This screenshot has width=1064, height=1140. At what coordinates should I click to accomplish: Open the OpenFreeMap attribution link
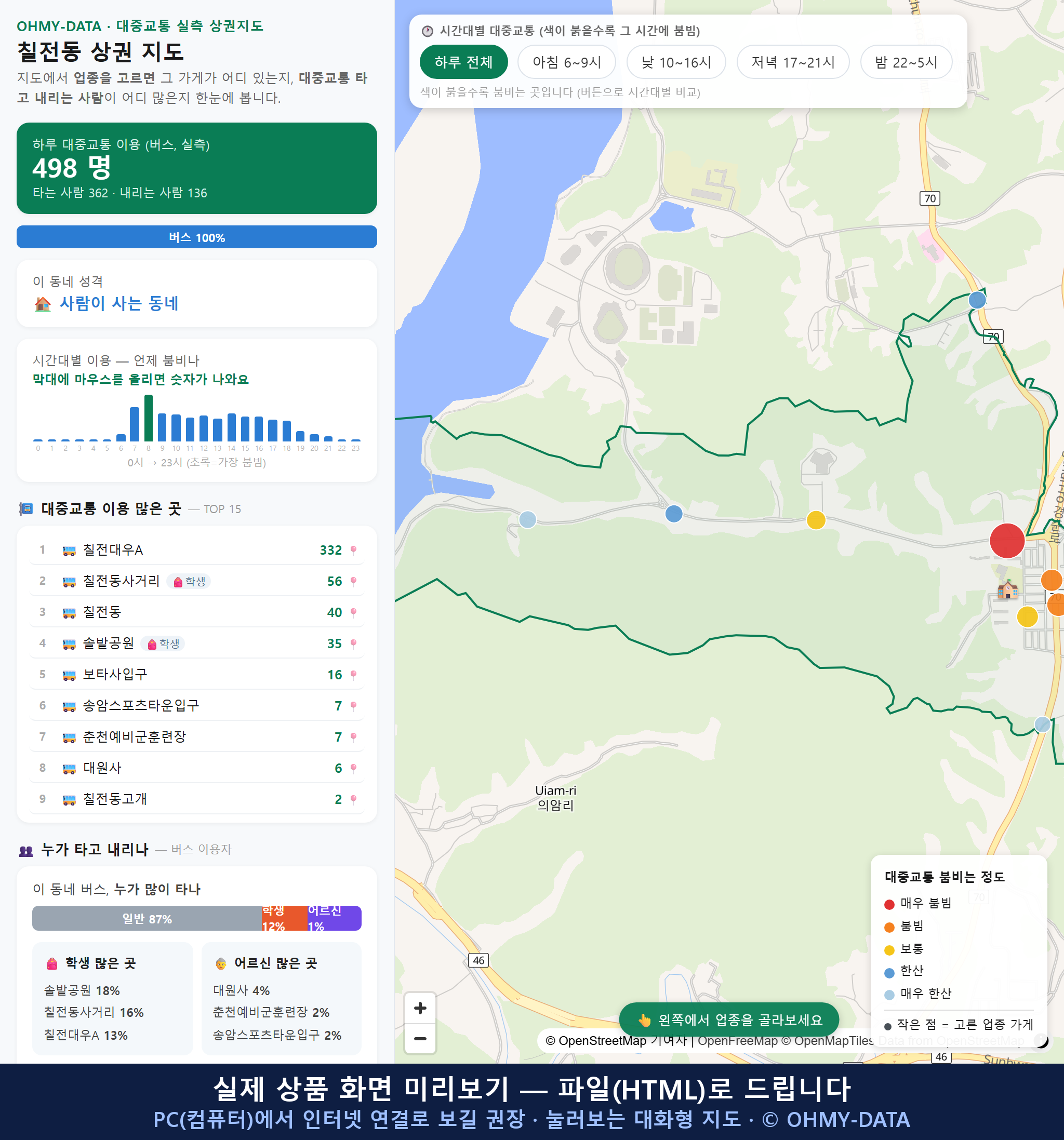tap(738, 1041)
